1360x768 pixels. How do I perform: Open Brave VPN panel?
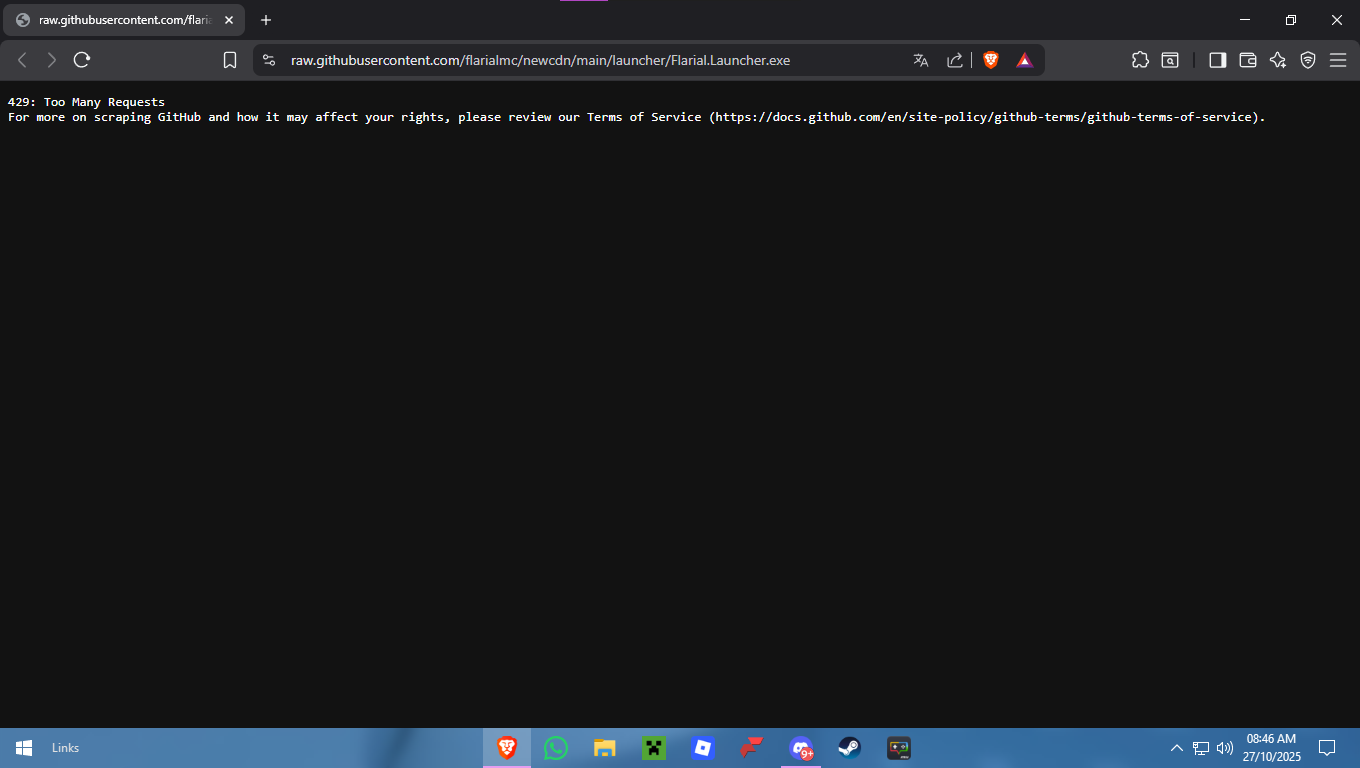pyautogui.click(x=1308, y=60)
